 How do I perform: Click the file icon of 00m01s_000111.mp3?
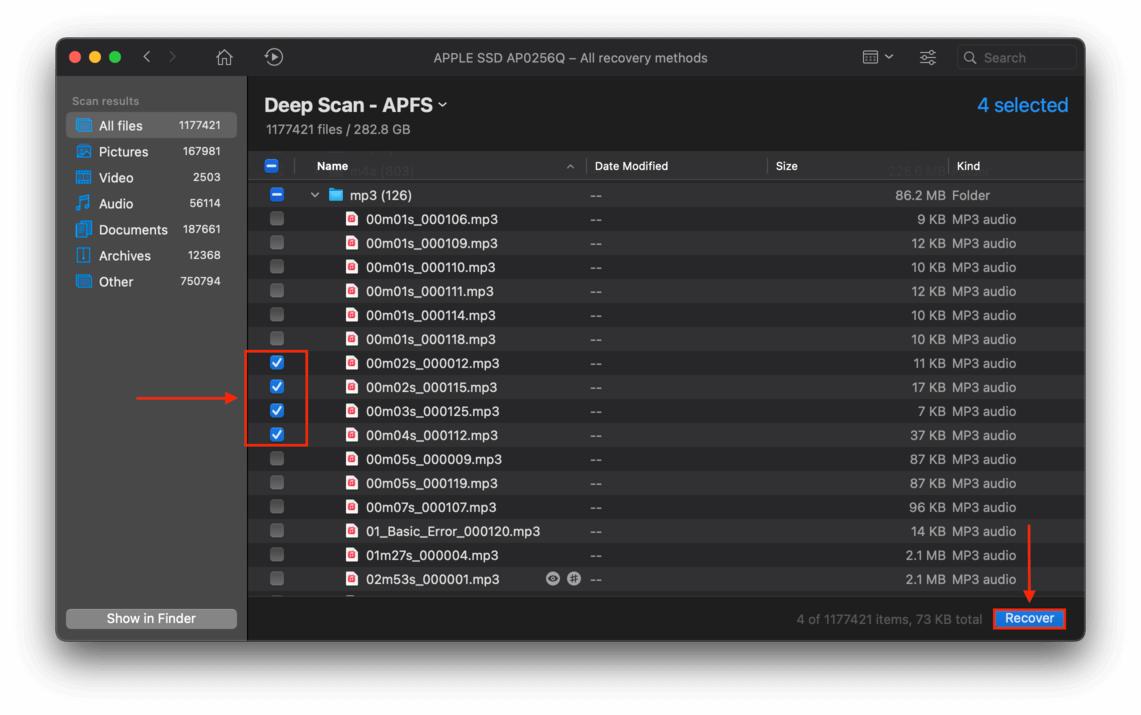click(351, 291)
